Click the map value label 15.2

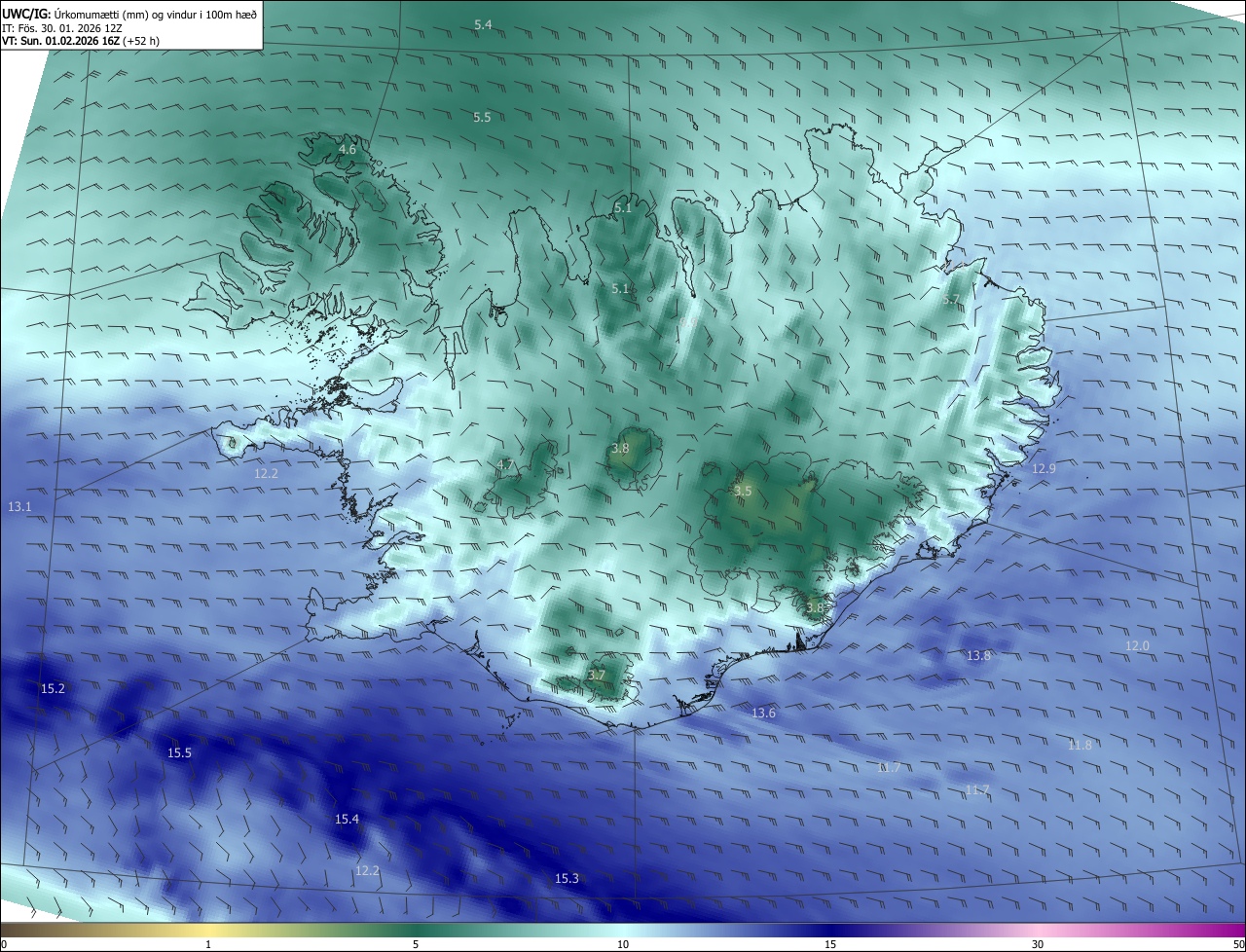(53, 689)
